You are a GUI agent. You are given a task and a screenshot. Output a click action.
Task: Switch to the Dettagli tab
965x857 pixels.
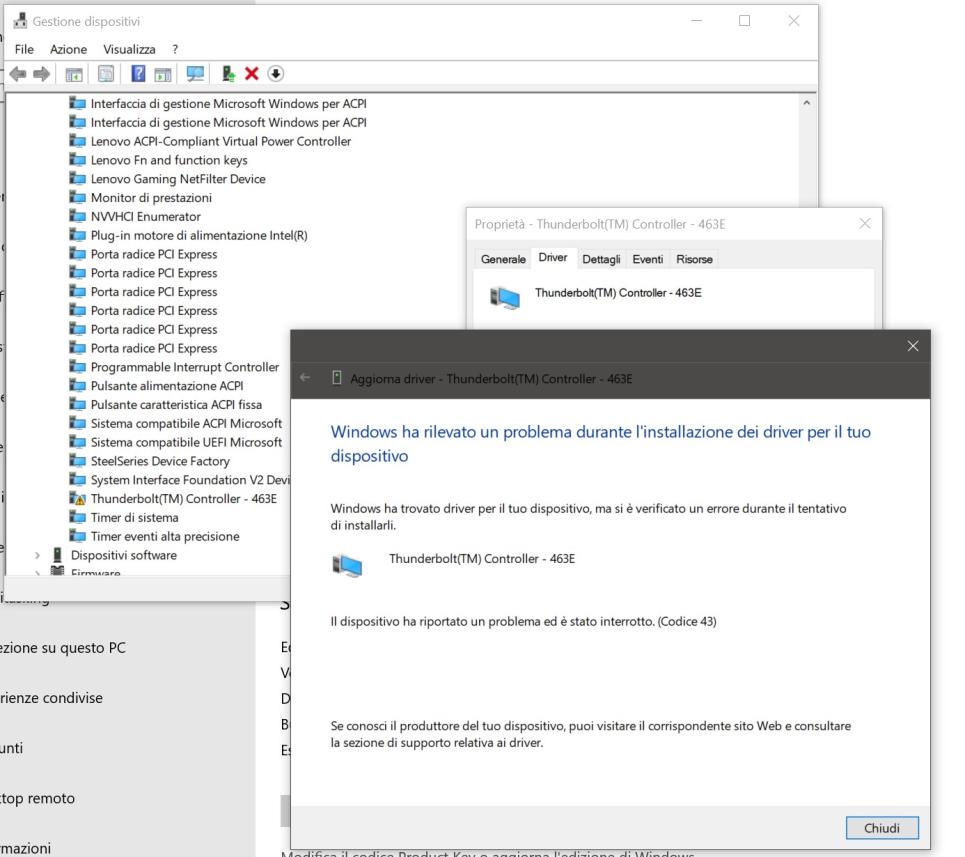pyautogui.click(x=601, y=259)
